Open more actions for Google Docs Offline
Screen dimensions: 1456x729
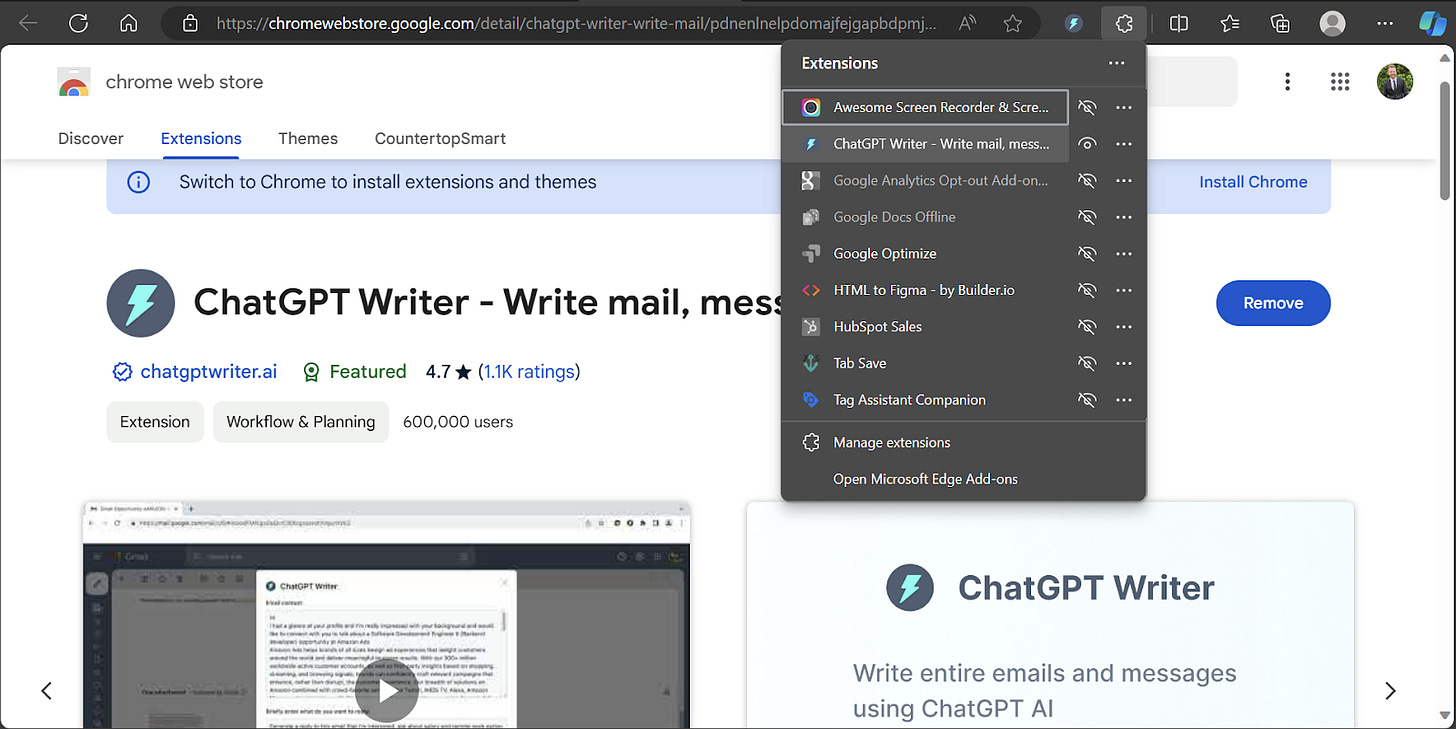click(x=1124, y=217)
